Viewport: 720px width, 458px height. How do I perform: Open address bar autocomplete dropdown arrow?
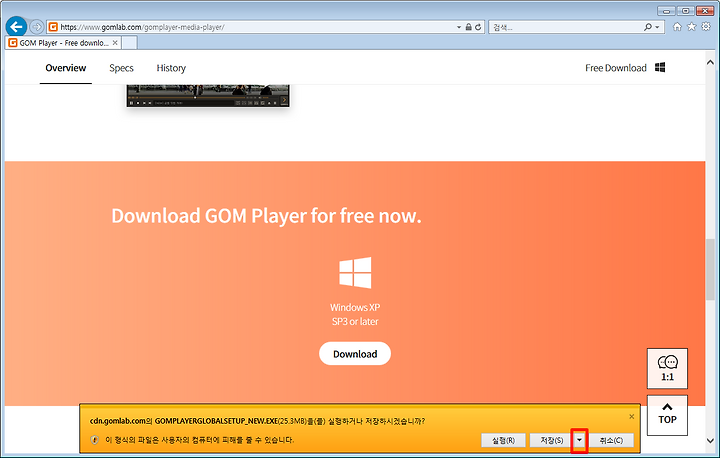click(459, 27)
